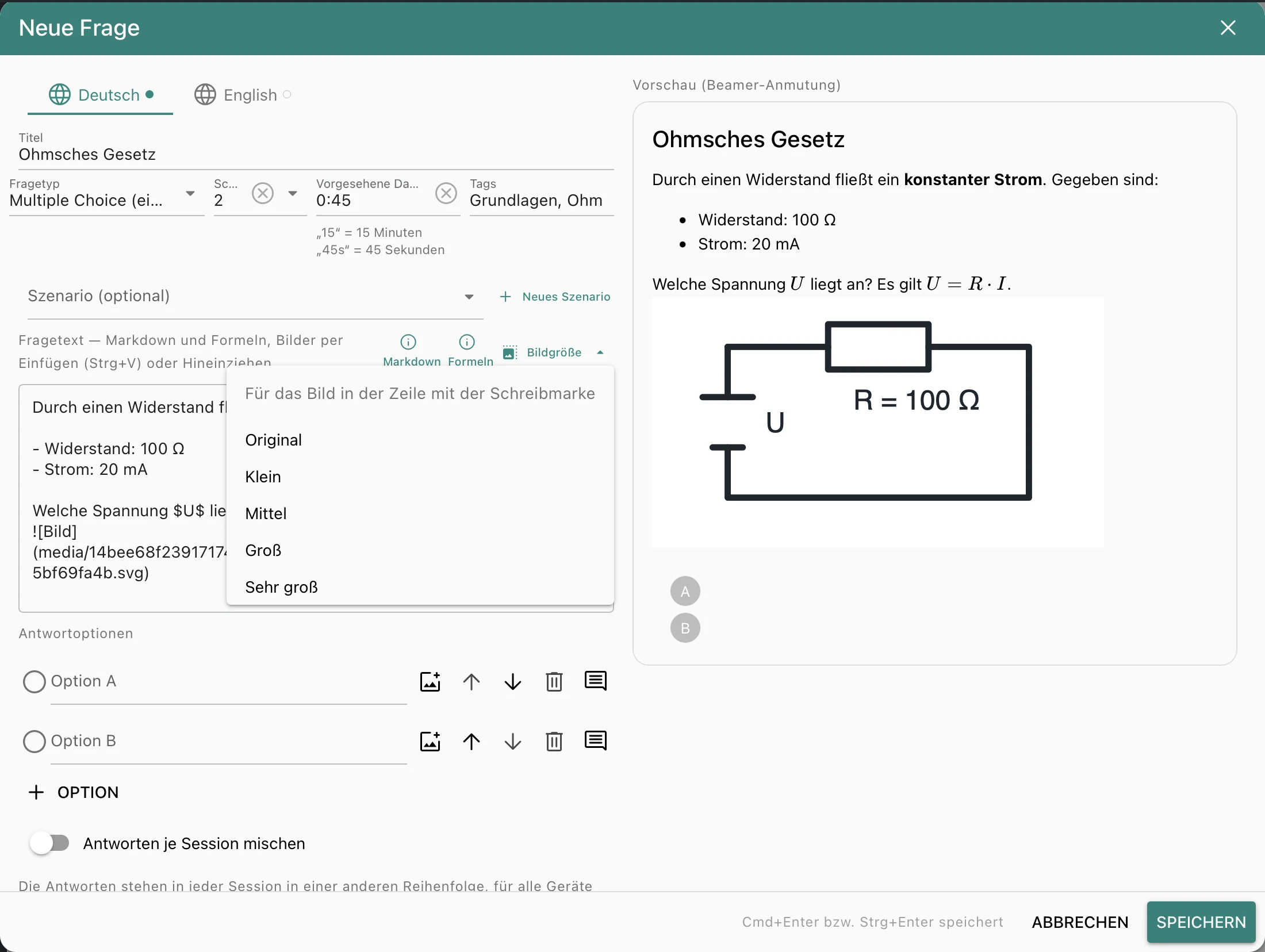1265x952 pixels.
Task: Click the ABBRECHEN button
Action: pos(1080,922)
